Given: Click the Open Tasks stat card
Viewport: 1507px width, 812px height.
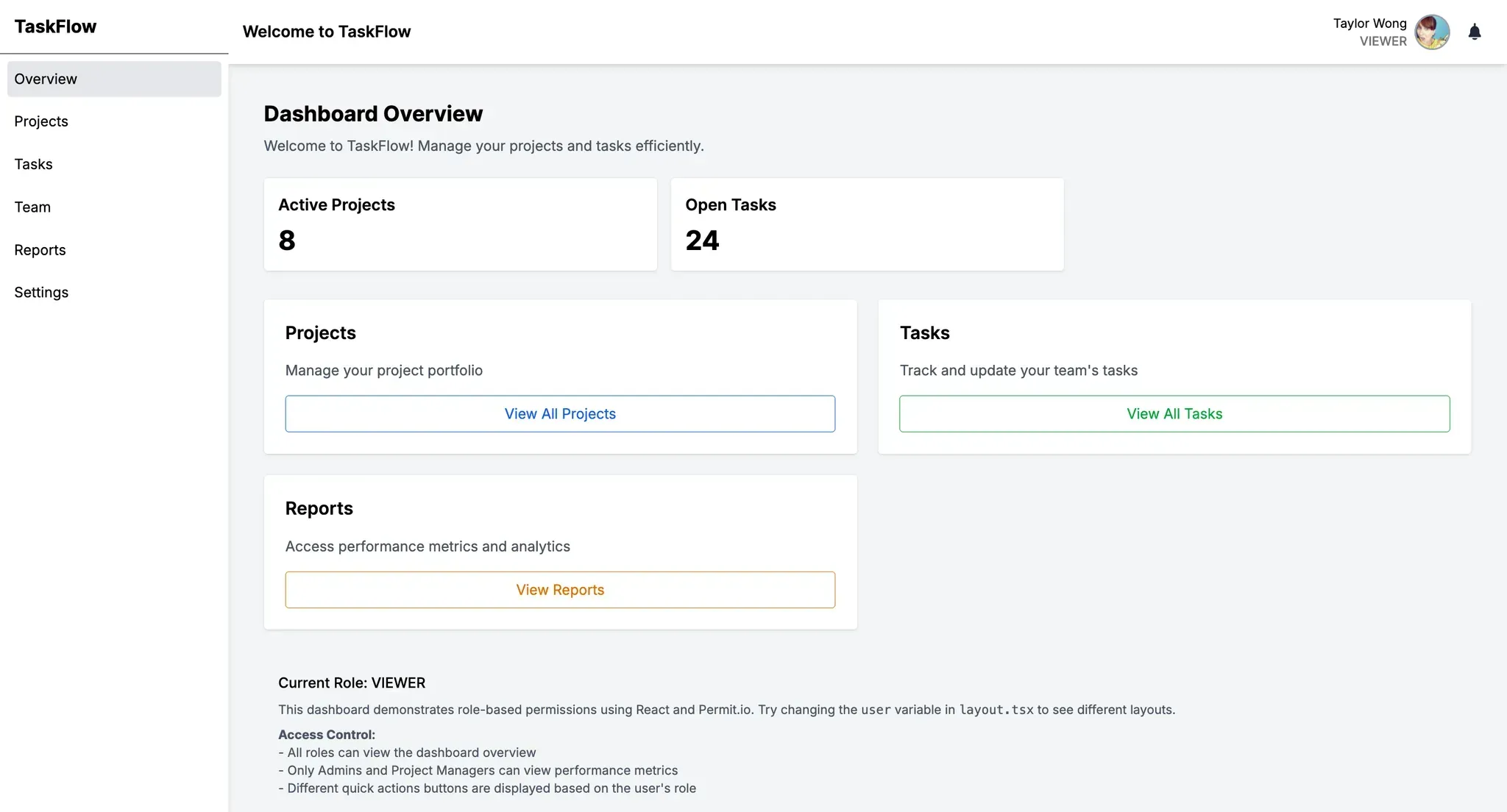Looking at the screenshot, I should 867,224.
